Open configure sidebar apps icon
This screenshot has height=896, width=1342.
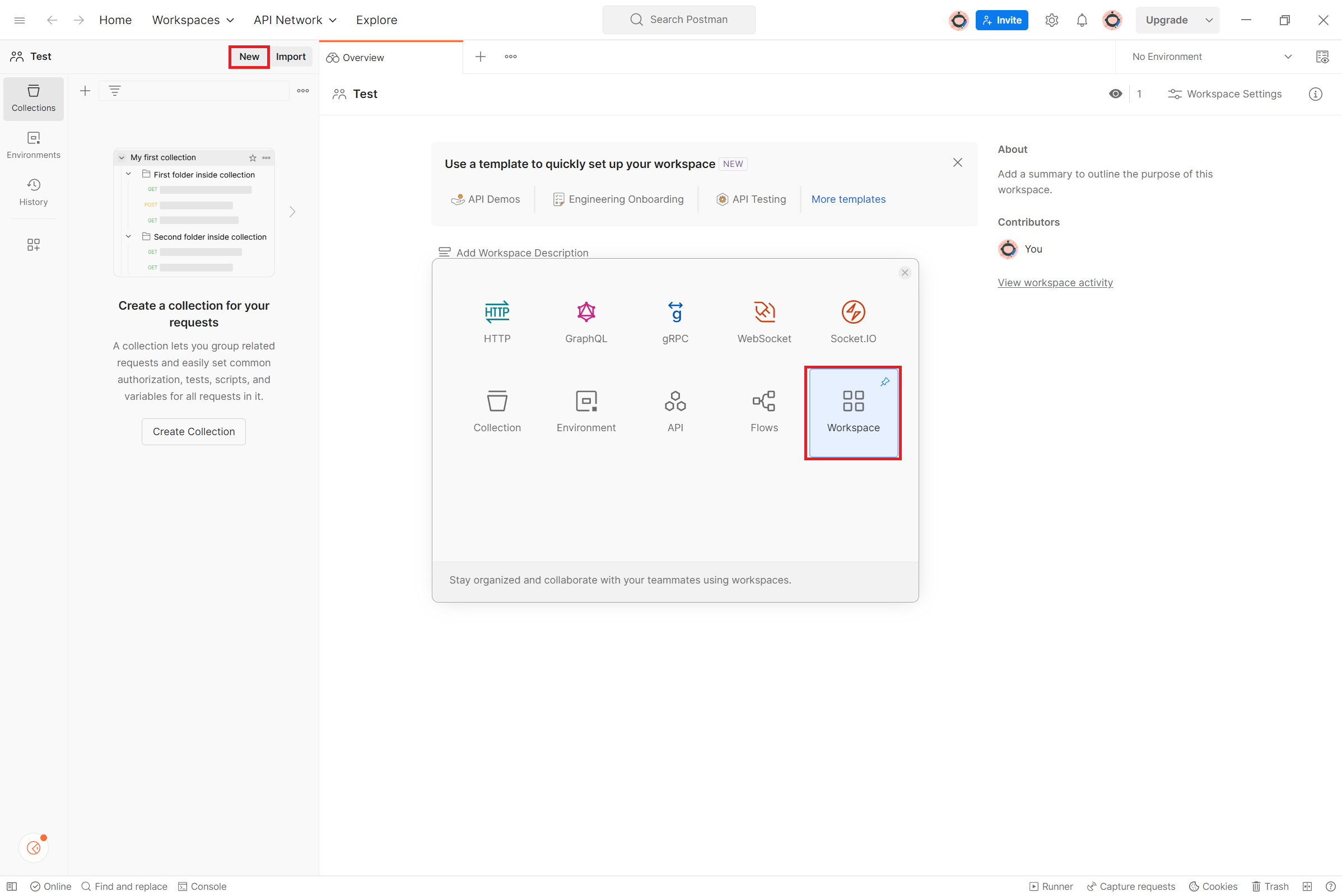(33, 245)
